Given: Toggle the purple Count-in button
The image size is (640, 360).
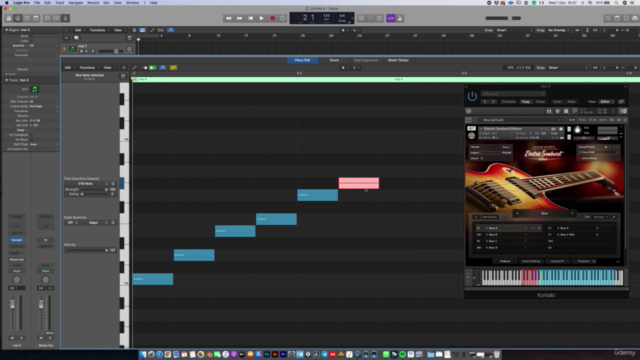Looking at the screenshot, I should tap(391, 18).
